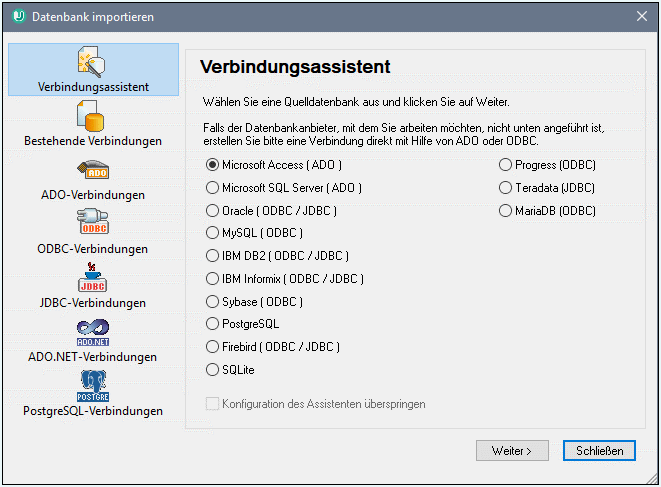Choose Teradata (JDBC) as the database

click(506, 187)
